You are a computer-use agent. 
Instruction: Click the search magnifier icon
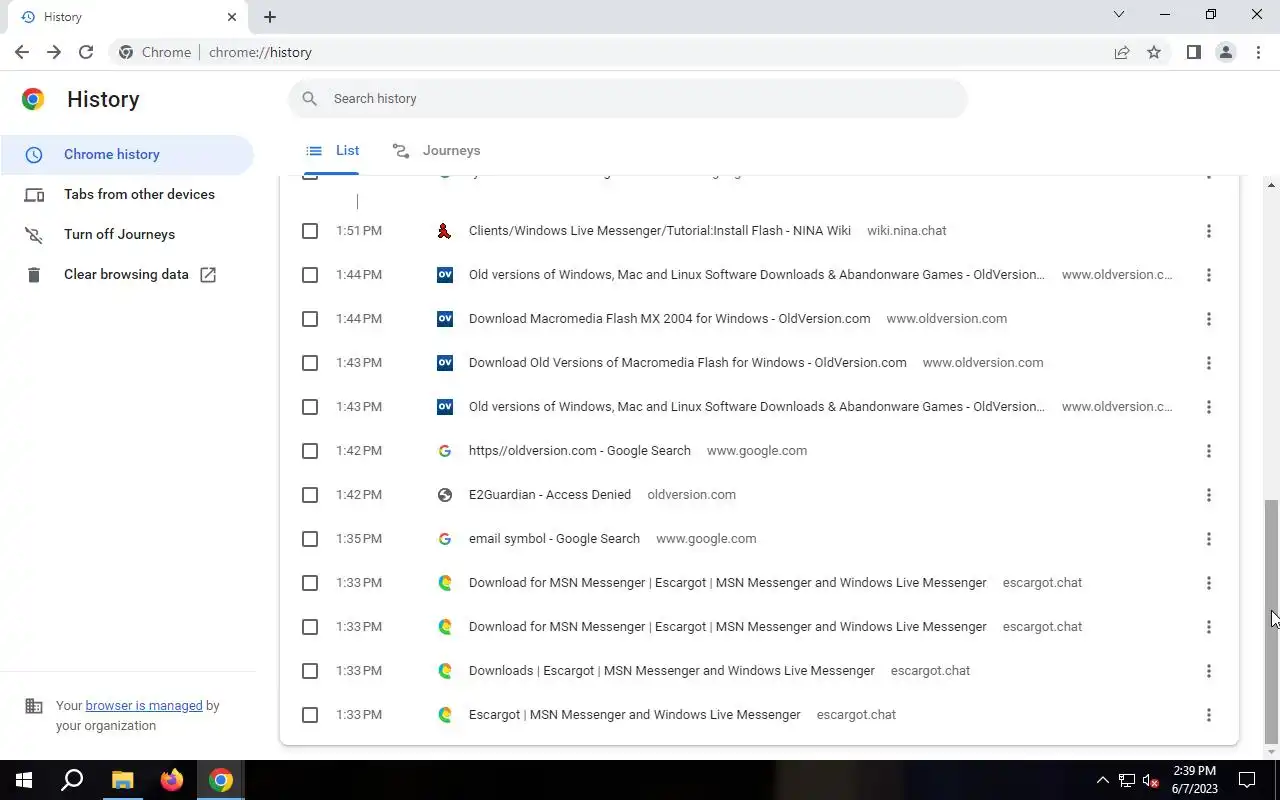click(310, 98)
